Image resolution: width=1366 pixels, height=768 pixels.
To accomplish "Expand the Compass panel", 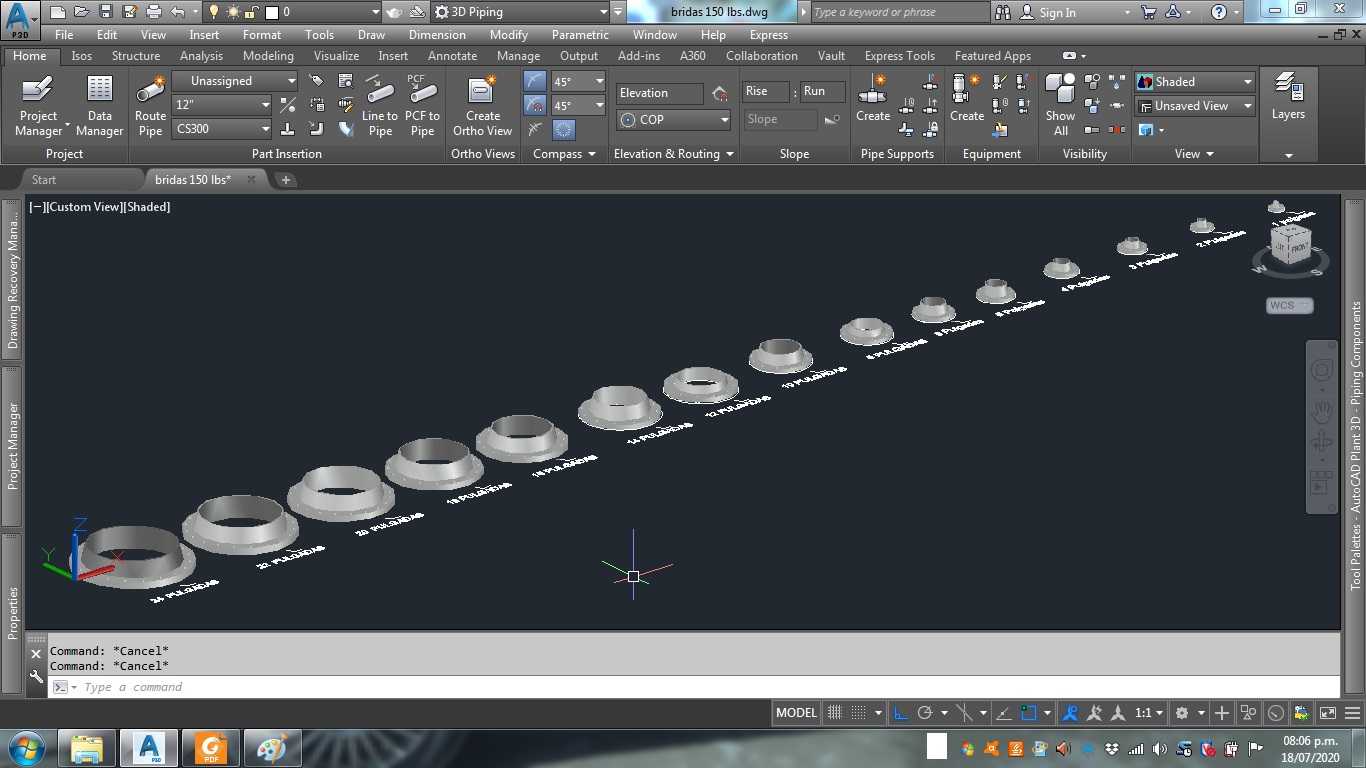I will tap(564, 154).
